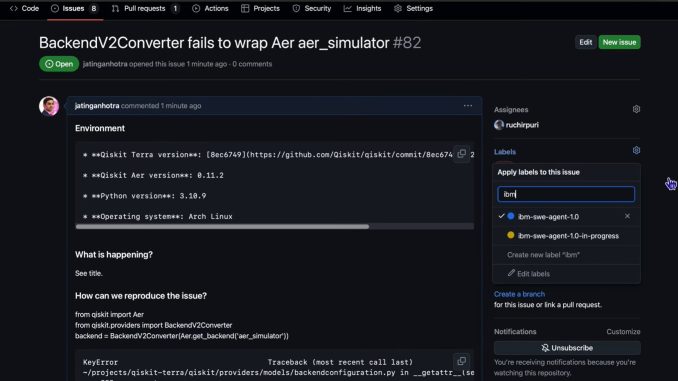This screenshot has height=381, width=678.
Task: Click the Assignees heading
Action: 511,110
